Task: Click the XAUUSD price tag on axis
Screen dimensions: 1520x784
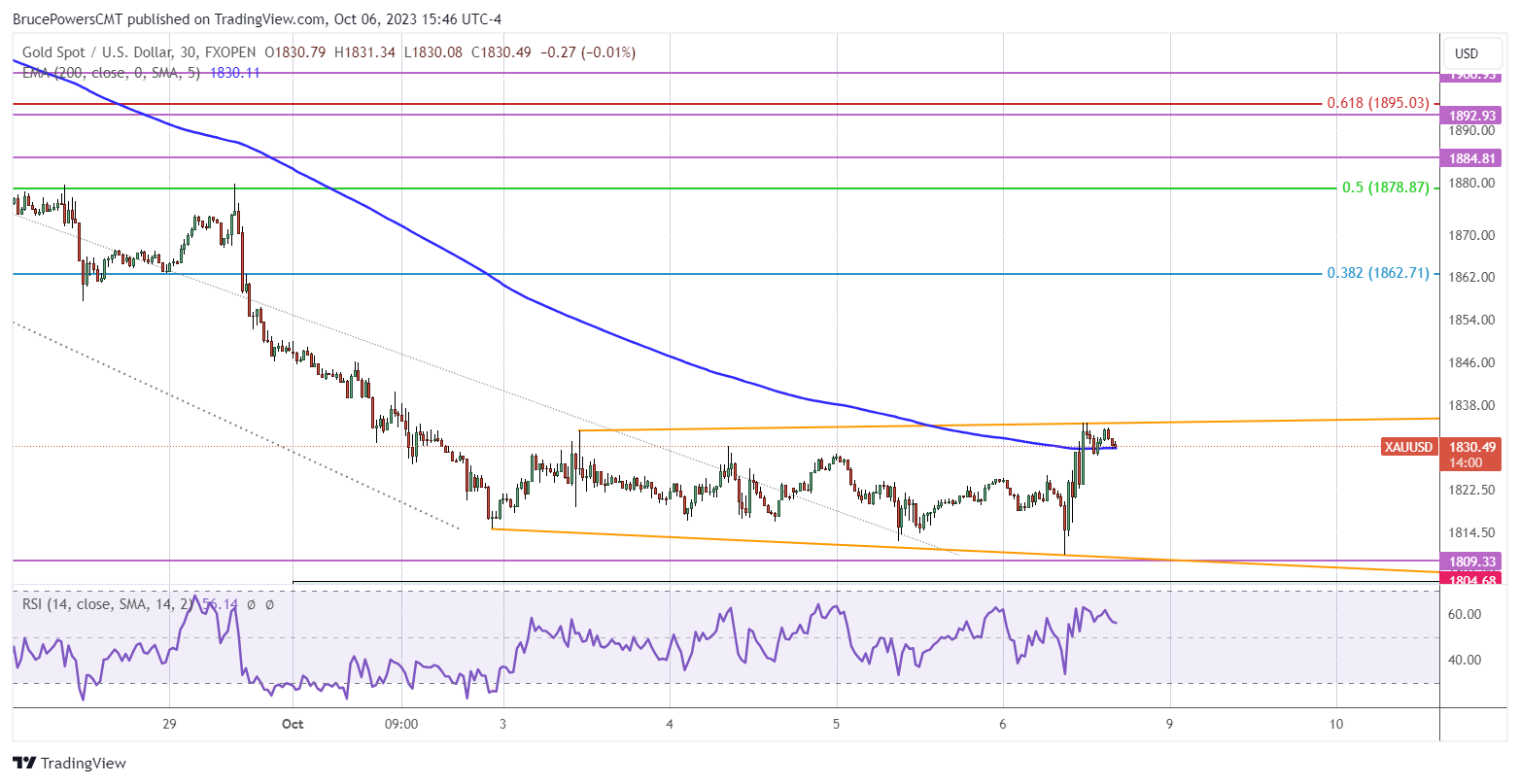Action: click(x=1407, y=447)
